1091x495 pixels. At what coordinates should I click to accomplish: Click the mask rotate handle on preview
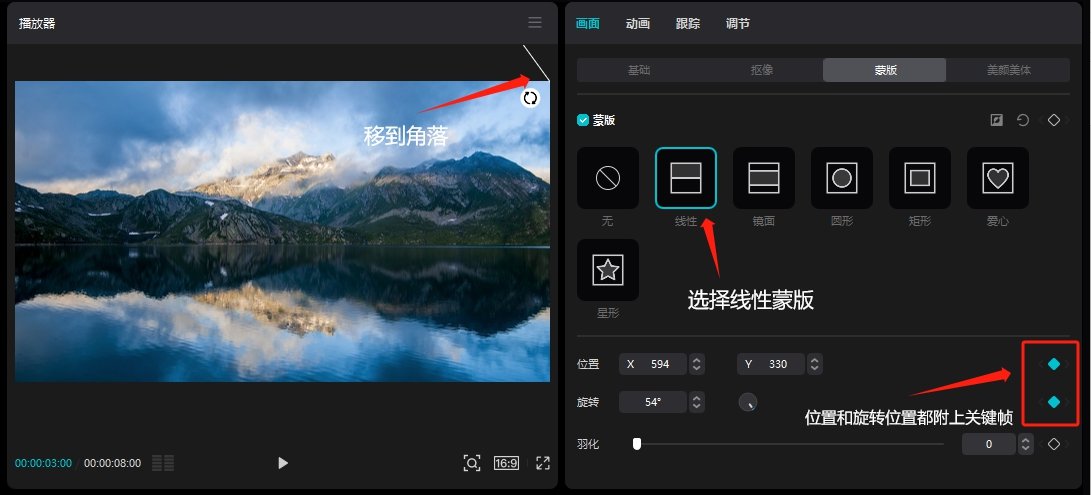click(x=530, y=98)
